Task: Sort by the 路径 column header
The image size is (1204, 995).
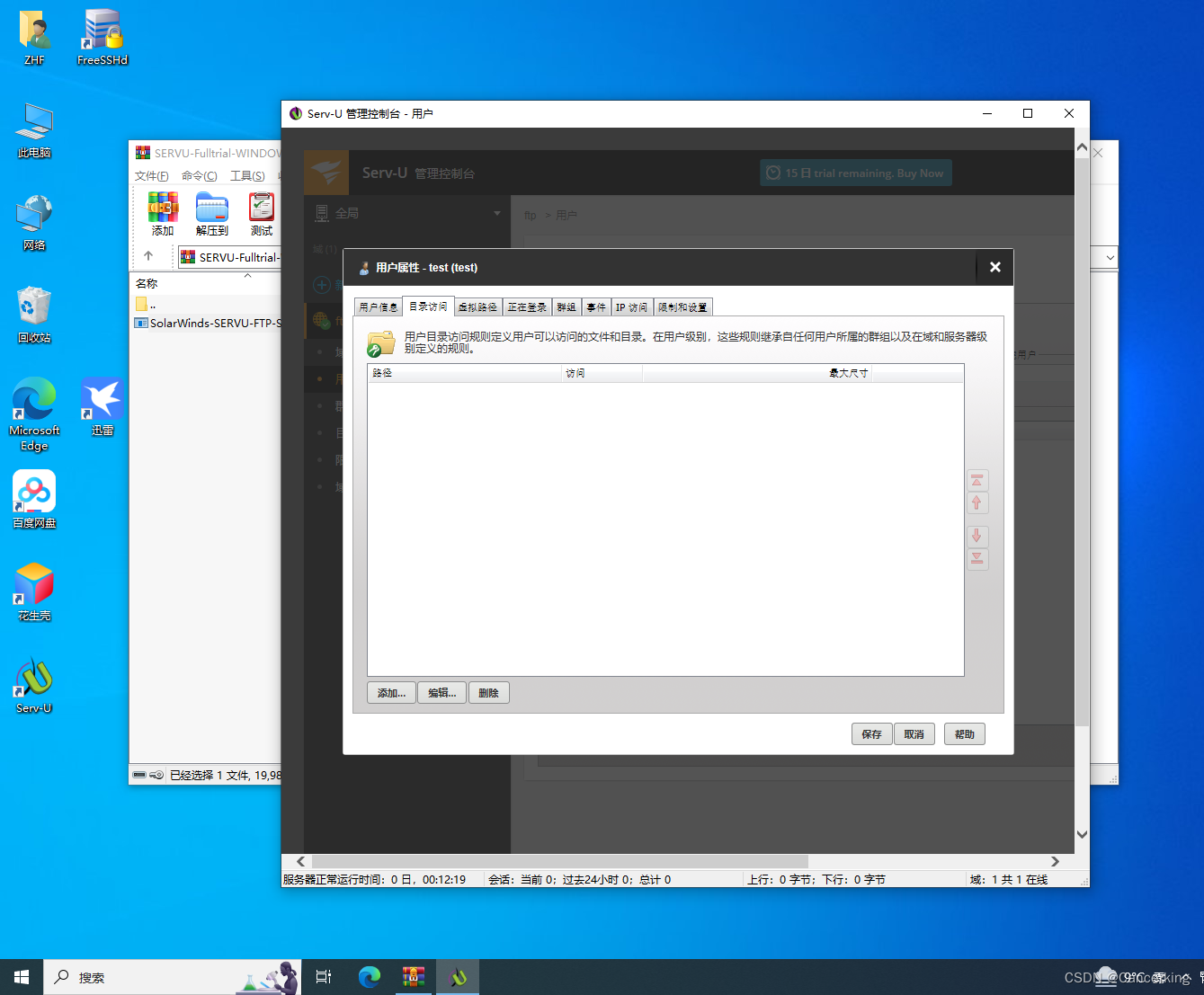Action: coord(465,373)
